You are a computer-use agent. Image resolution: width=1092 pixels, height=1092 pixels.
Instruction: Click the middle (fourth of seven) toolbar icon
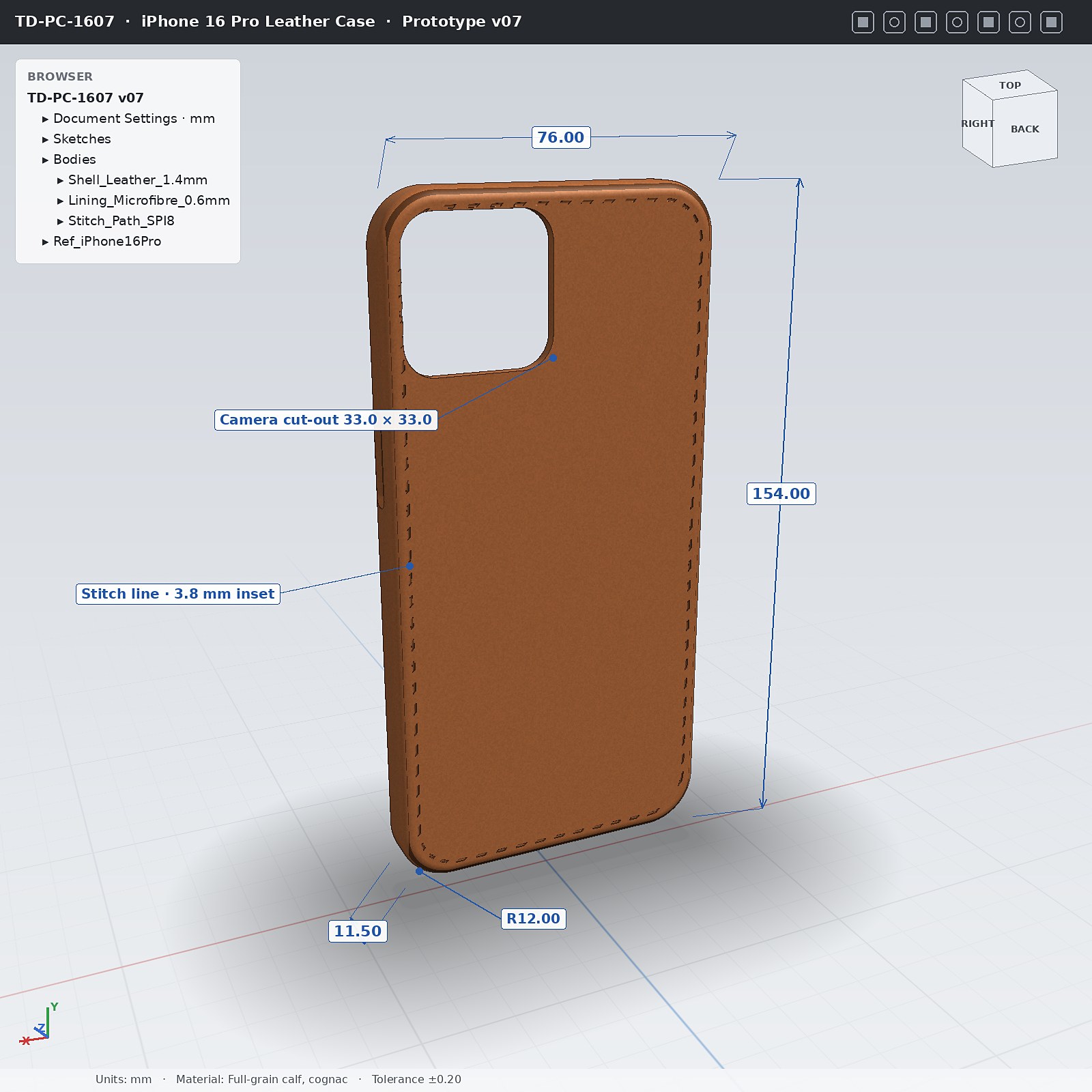(x=957, y=22)
